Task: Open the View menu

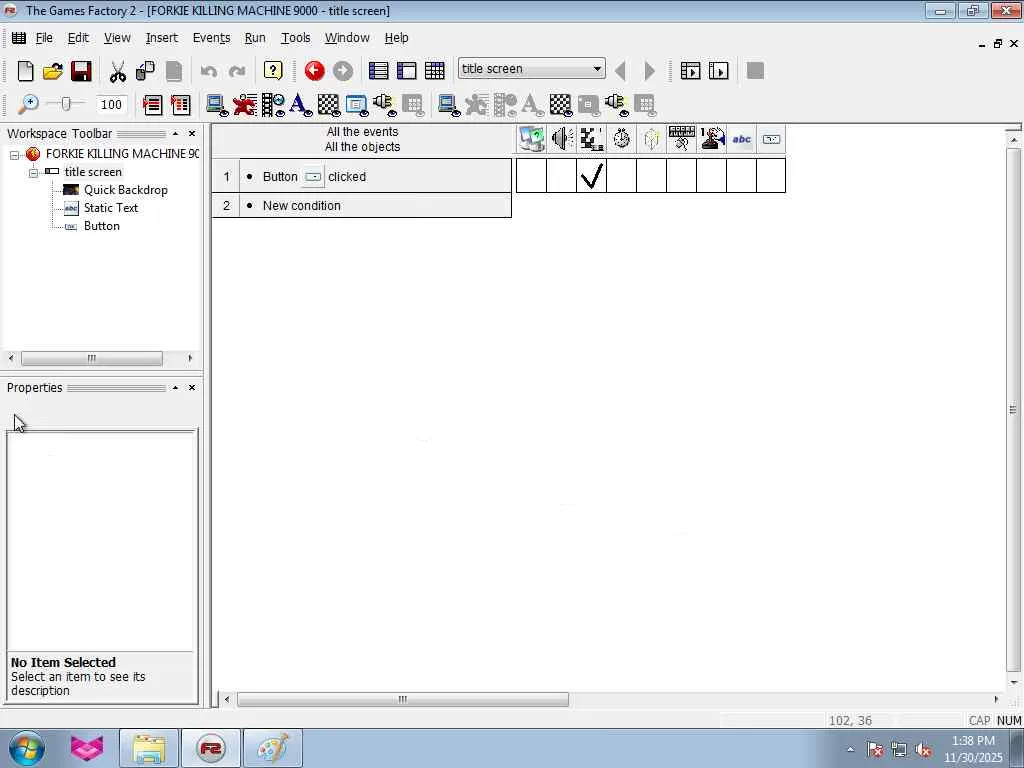Action: 117,38
